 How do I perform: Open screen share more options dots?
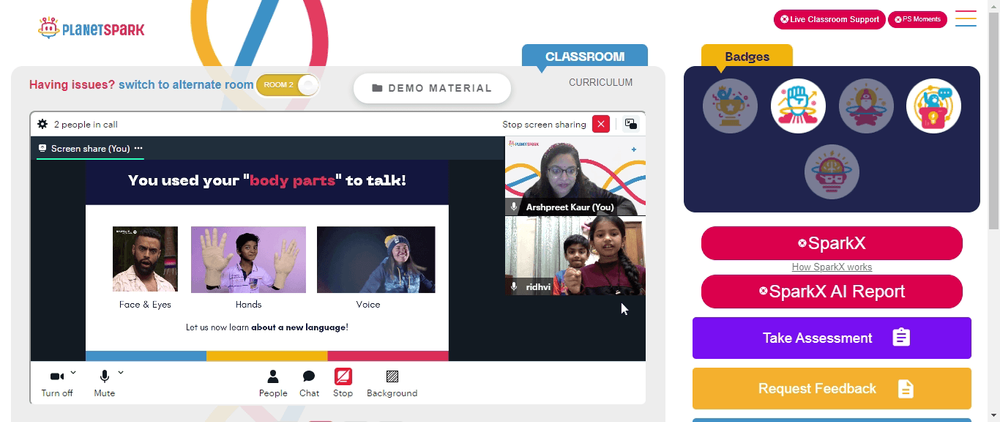pyautogui.click(x=138, y=148)
